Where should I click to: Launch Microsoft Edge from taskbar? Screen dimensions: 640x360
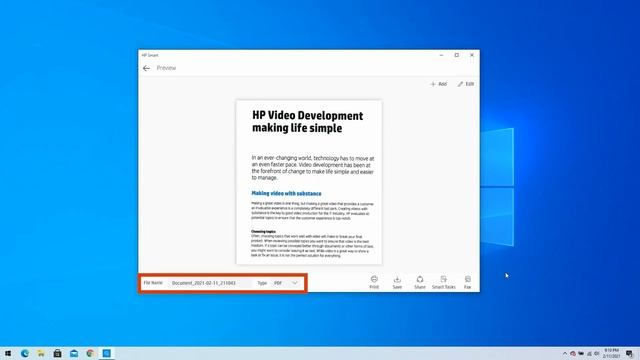25,353
